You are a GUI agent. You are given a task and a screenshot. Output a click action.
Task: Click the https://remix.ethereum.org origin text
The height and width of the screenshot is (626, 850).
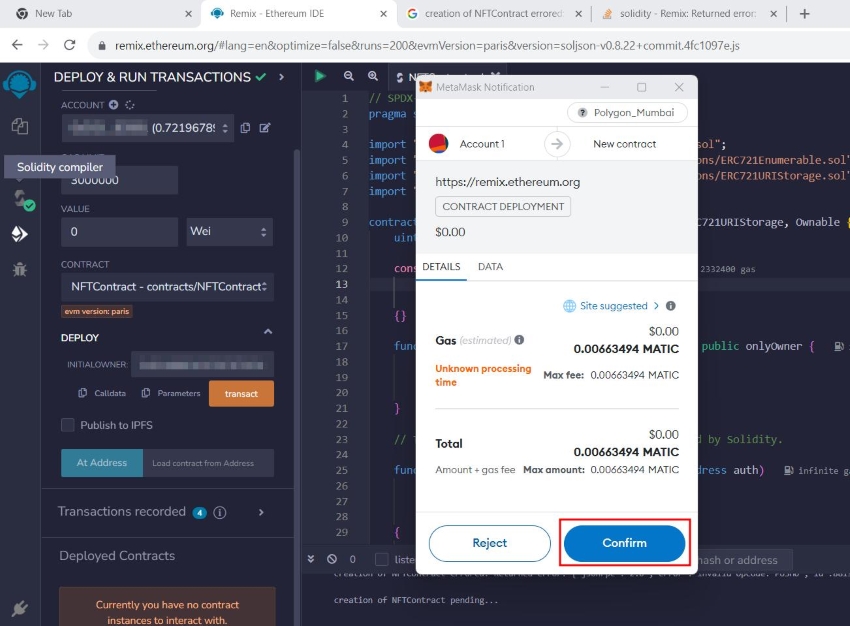507,182
